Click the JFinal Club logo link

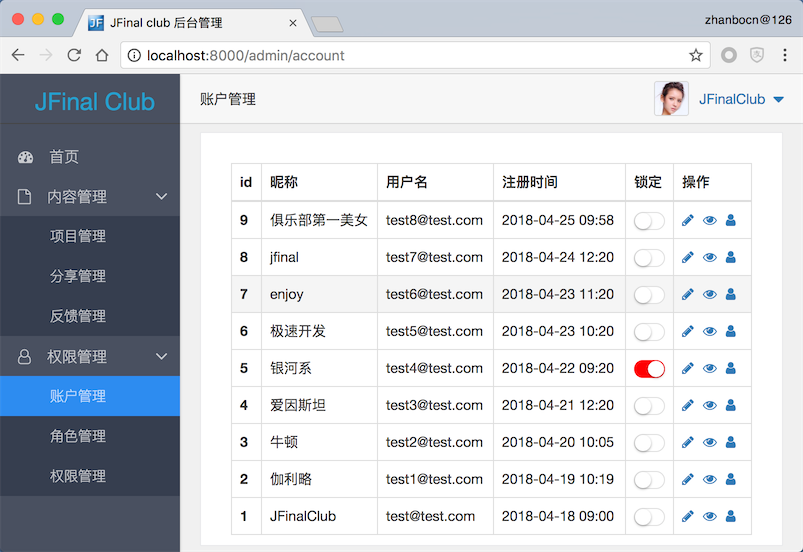(x=95, y=101)
